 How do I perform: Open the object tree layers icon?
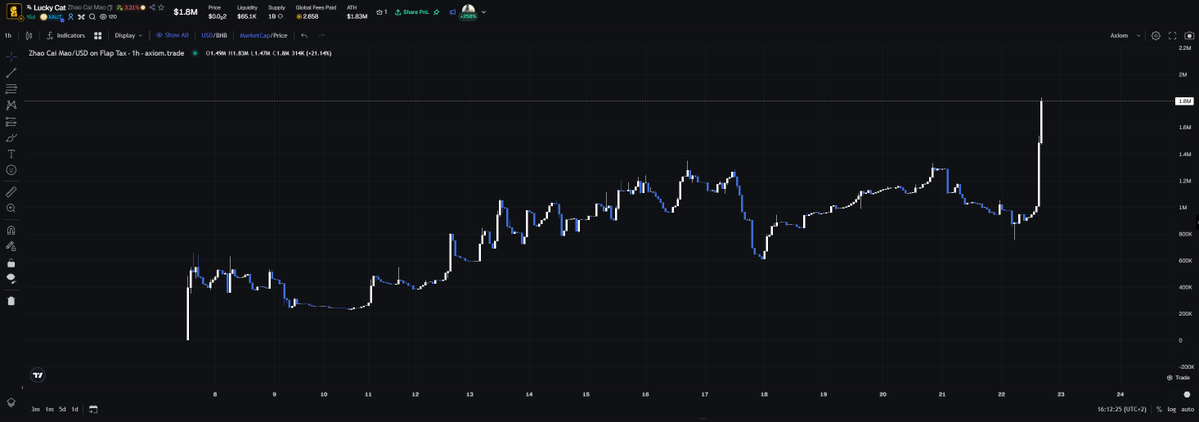point(11,402)
